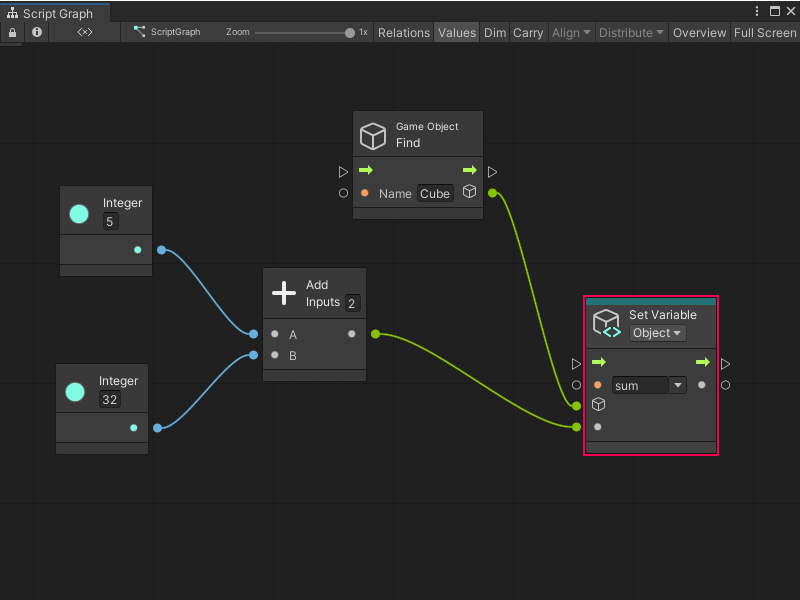Open the Align dropdown
The width and height of the screenshot is (800, 600).
[570, 32]
